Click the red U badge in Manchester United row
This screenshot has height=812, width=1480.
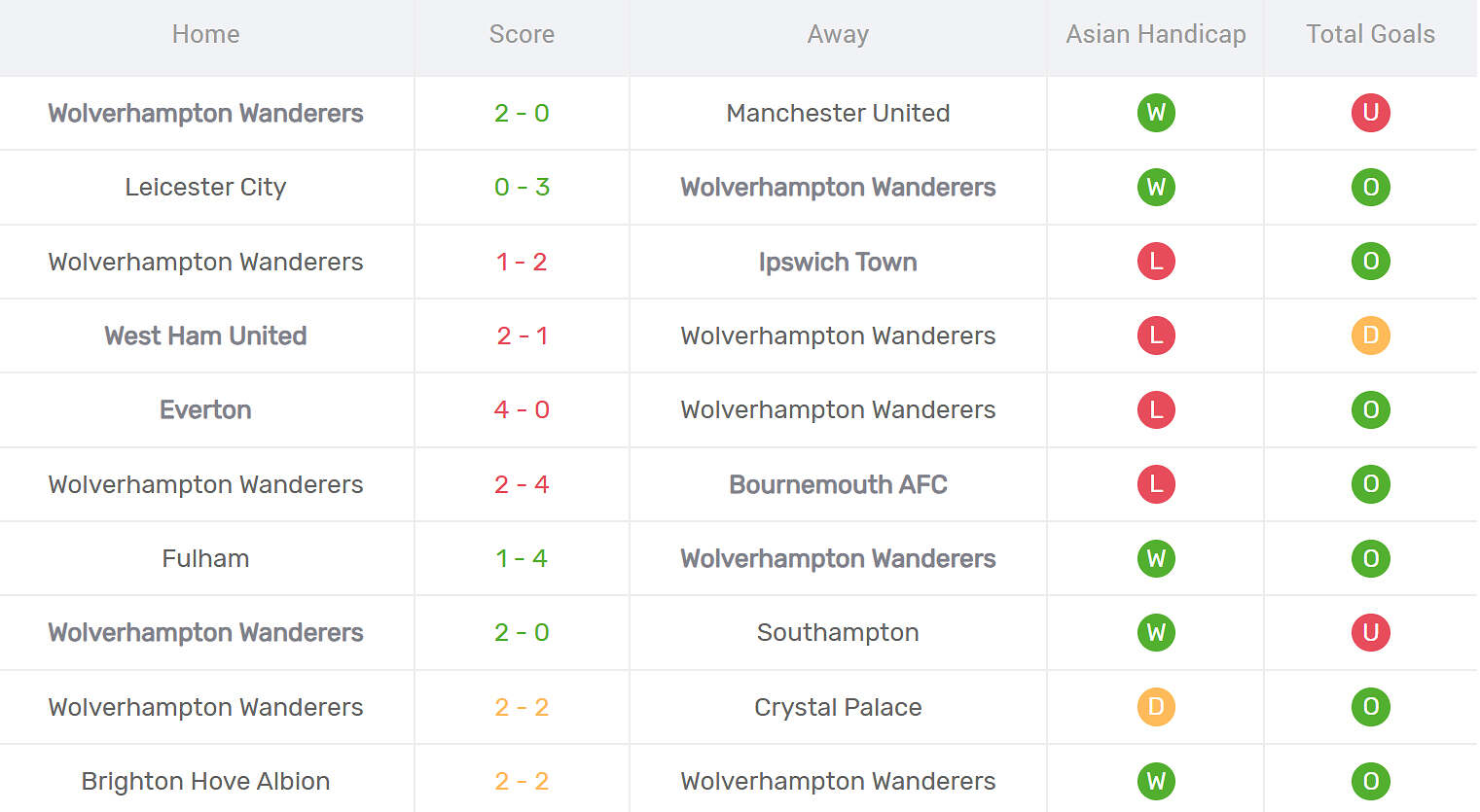(1370, 113)
